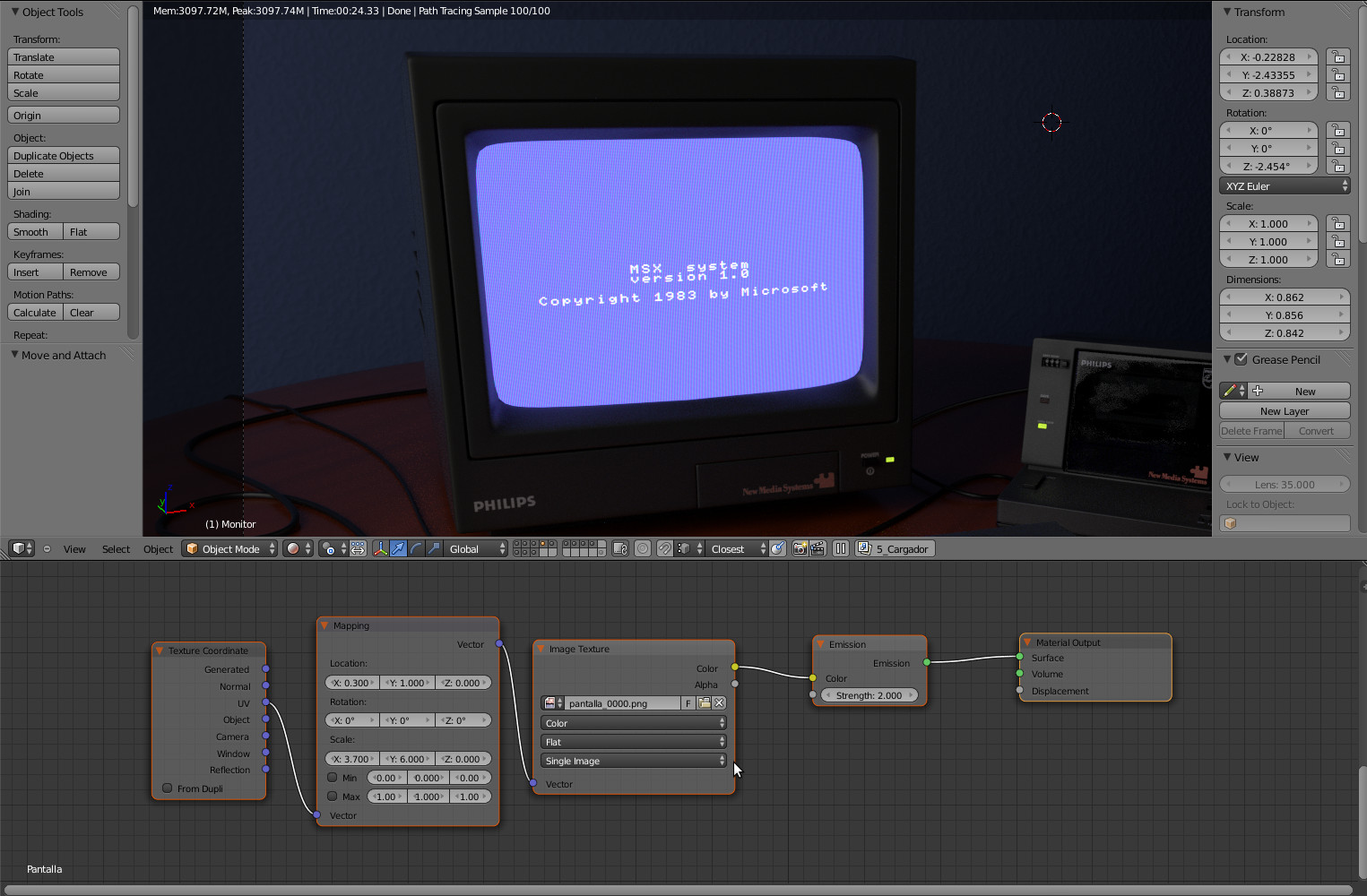Toggle the Rotation Z lock icon
1367x896 pixels.
click(x=1337, y=167)
